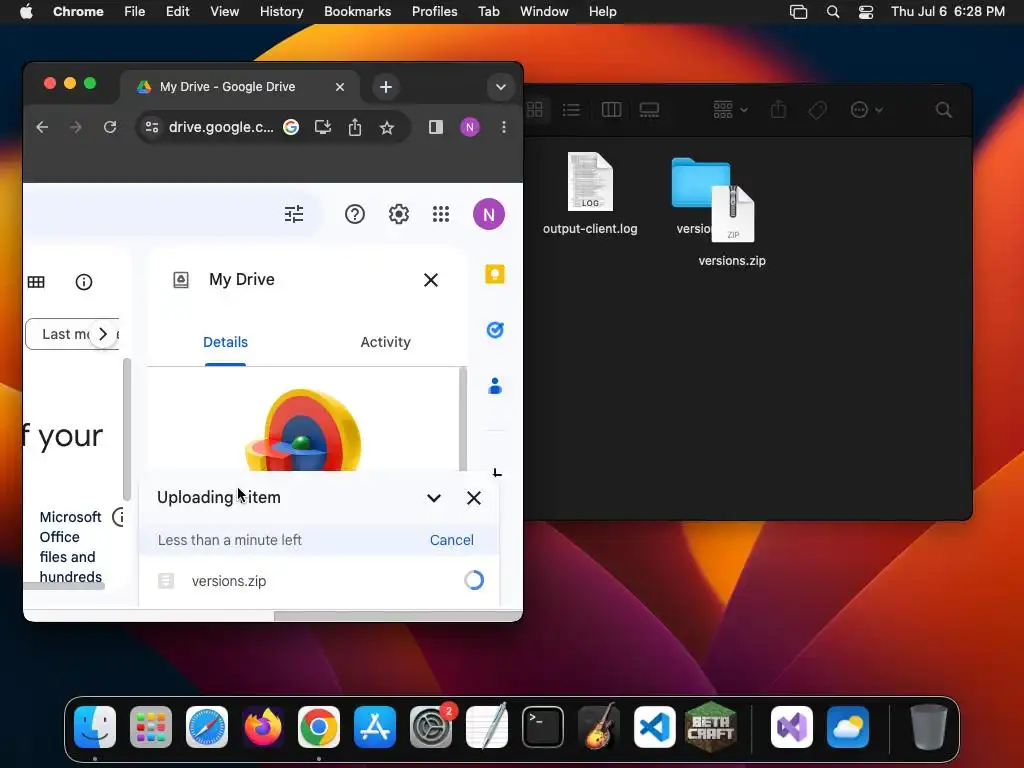
Task: Click the details panel vertical scrollbar
Action: (x=463, y=419)
